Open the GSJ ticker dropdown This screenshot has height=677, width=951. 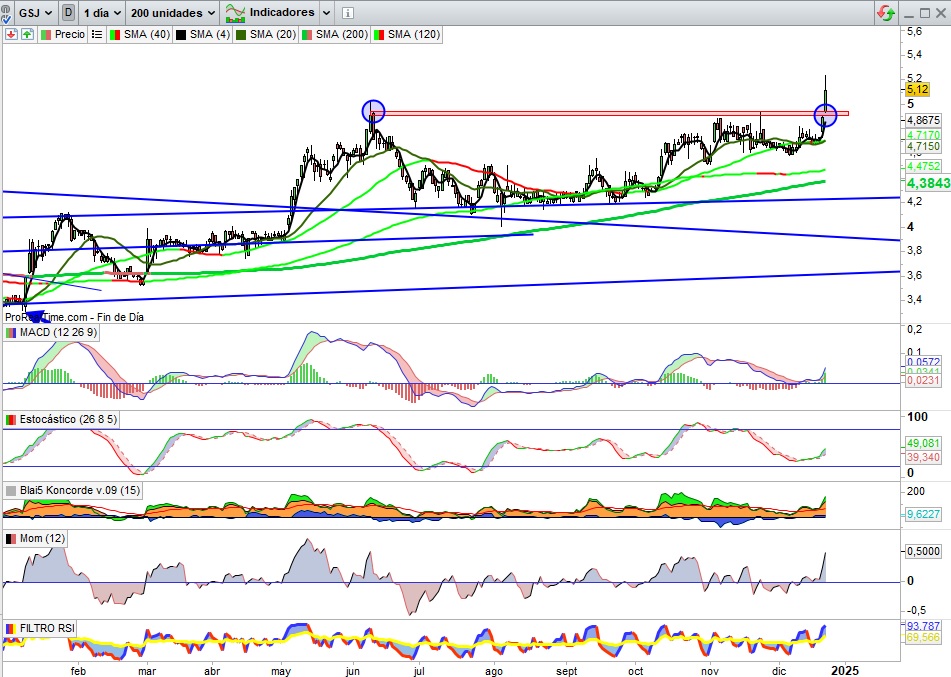click(35, 12)
